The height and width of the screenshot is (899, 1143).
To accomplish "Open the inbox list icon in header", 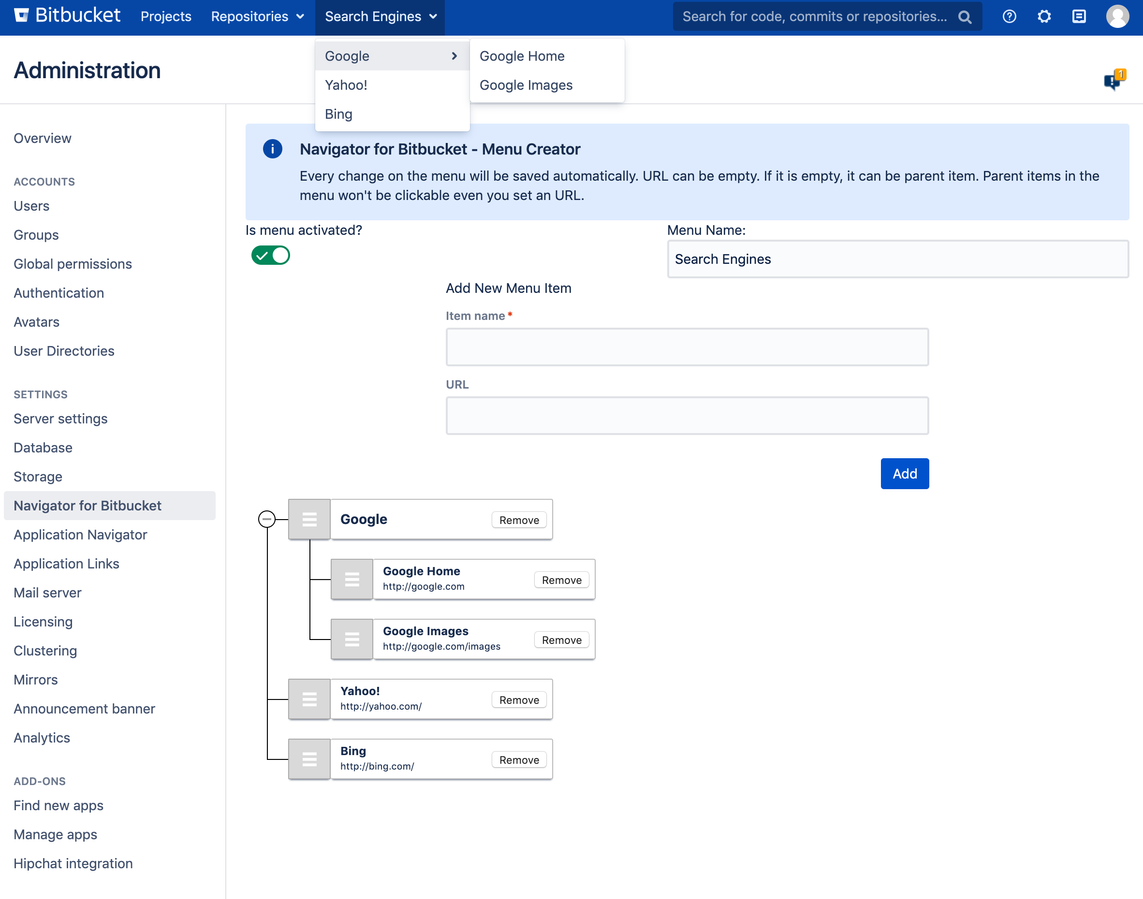I will click(x=1079, y=16).
